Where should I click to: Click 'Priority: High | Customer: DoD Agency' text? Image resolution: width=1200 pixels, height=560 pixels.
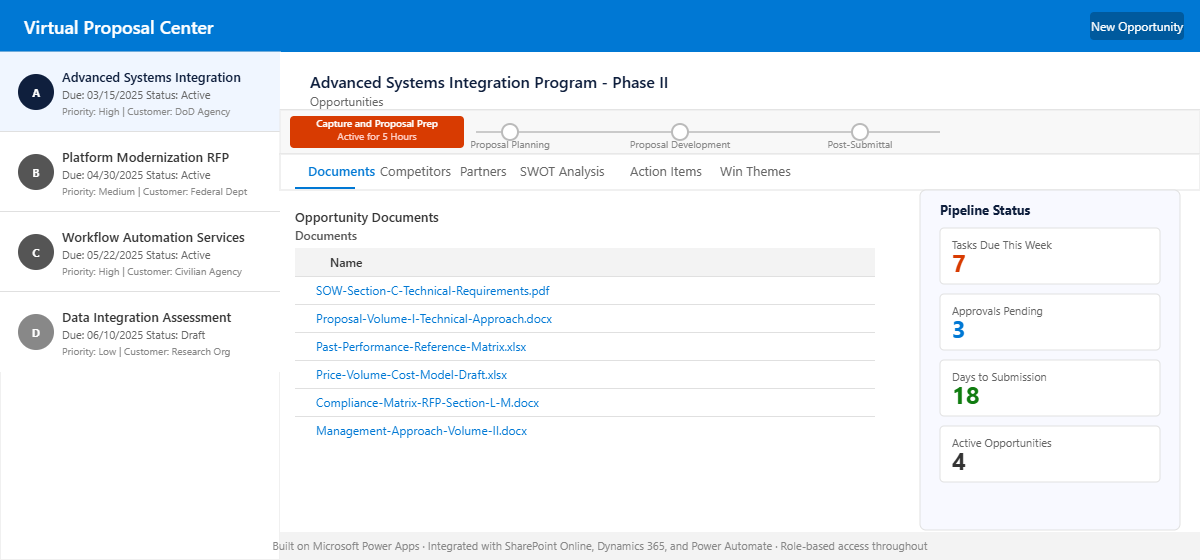click(x=146, y=112)
